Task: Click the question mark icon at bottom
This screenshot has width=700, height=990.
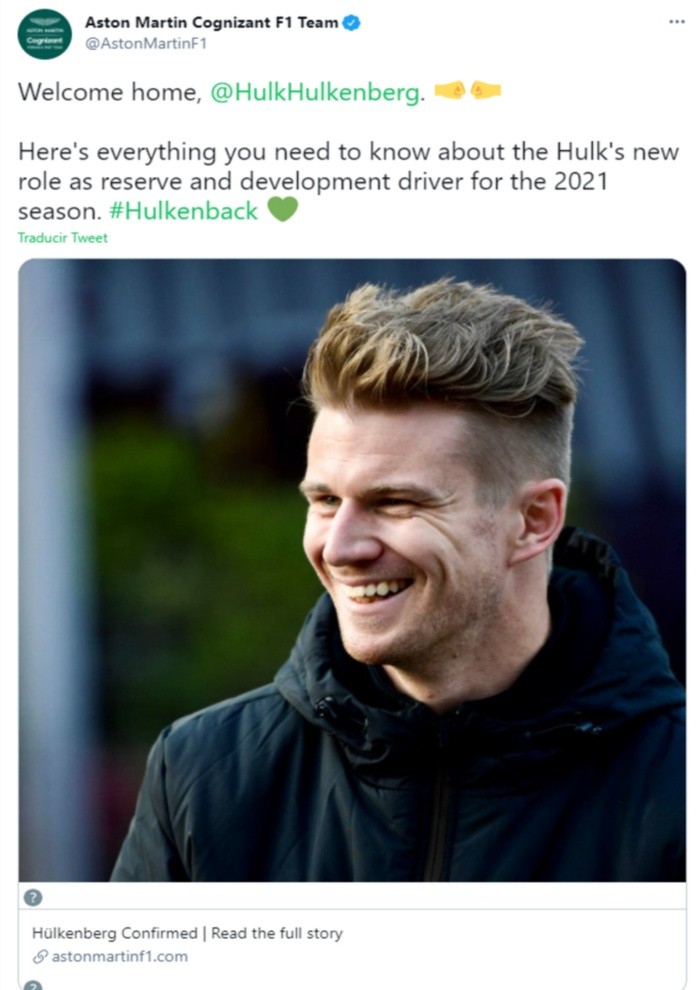Action: pyautogui.click(x=33, y=985)
